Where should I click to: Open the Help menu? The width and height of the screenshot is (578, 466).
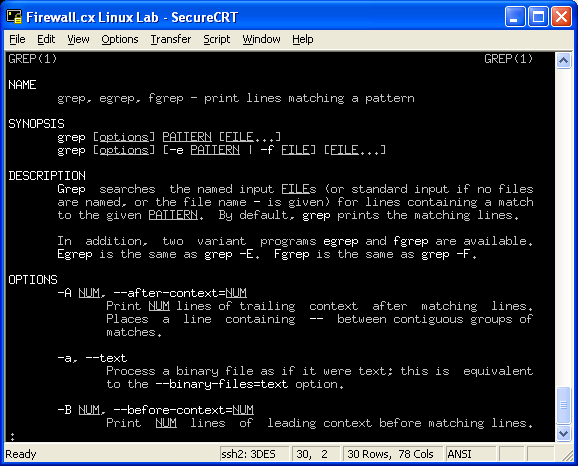(303, 39)
